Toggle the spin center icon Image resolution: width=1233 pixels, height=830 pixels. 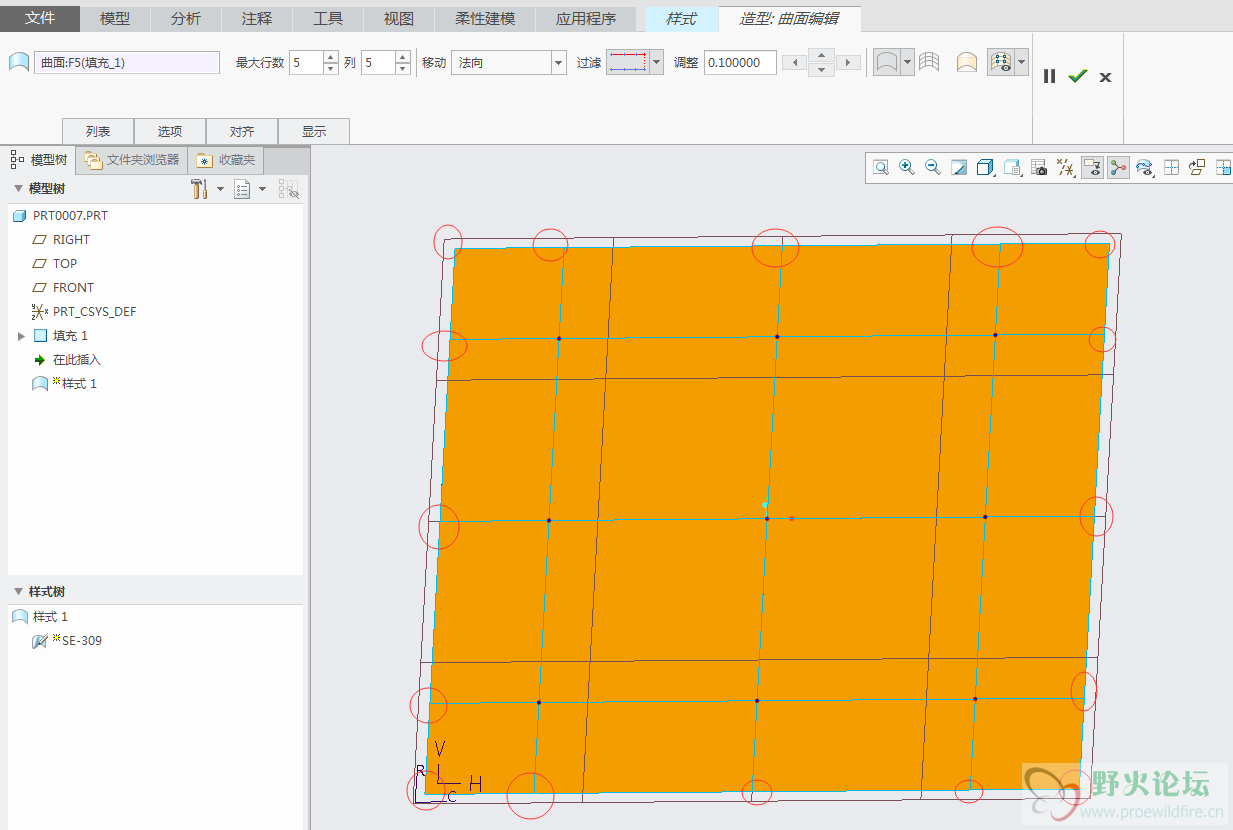(x=1118, y=168)
